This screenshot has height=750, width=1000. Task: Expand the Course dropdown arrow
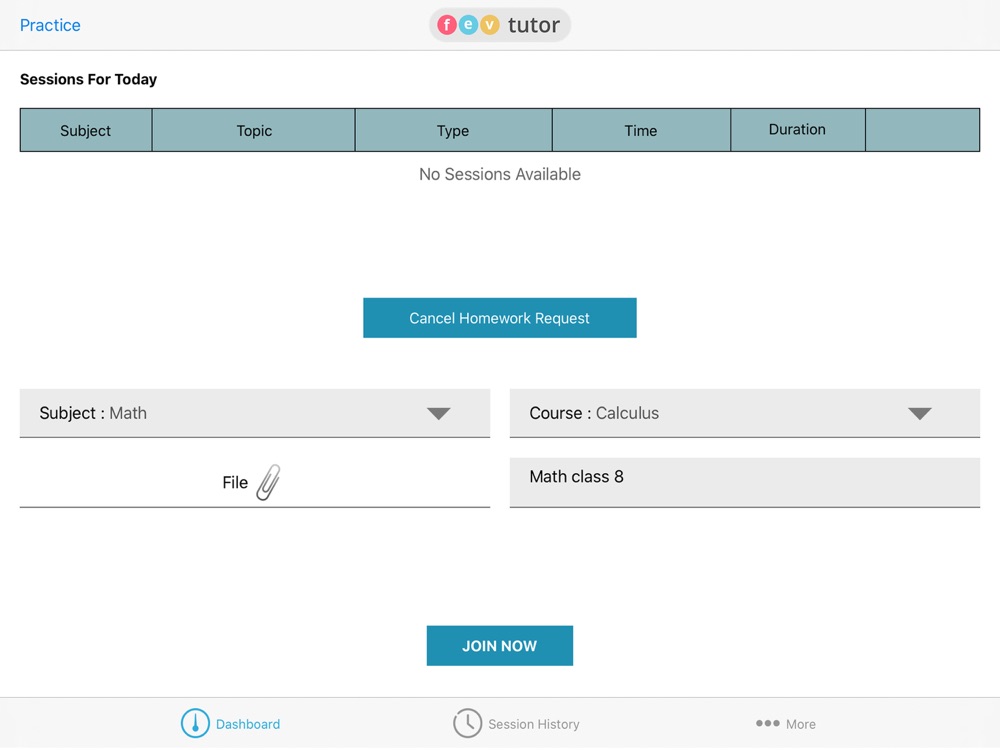pyautogui.click(x=920, y=413)
